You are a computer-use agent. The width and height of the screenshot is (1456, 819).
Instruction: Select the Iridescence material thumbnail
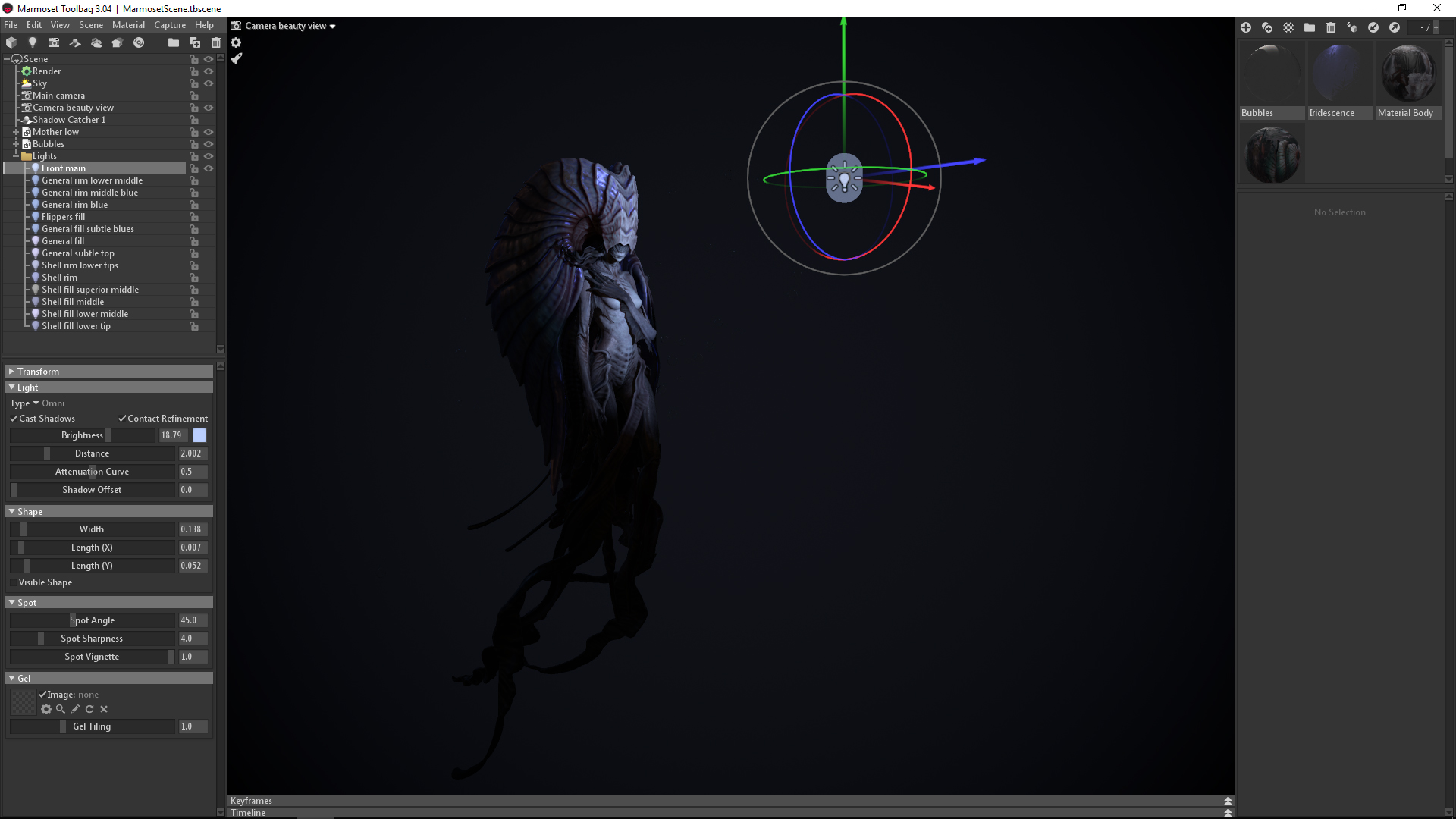tap(1339, 75)
